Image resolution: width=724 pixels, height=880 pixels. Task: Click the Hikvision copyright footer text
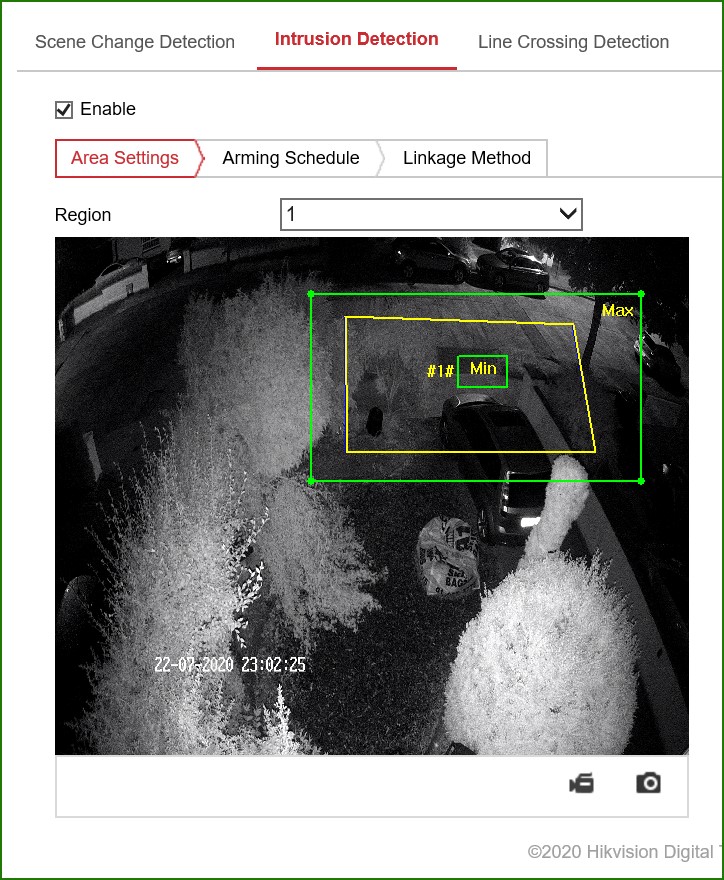pyautogui.click(x=622, y=852)
